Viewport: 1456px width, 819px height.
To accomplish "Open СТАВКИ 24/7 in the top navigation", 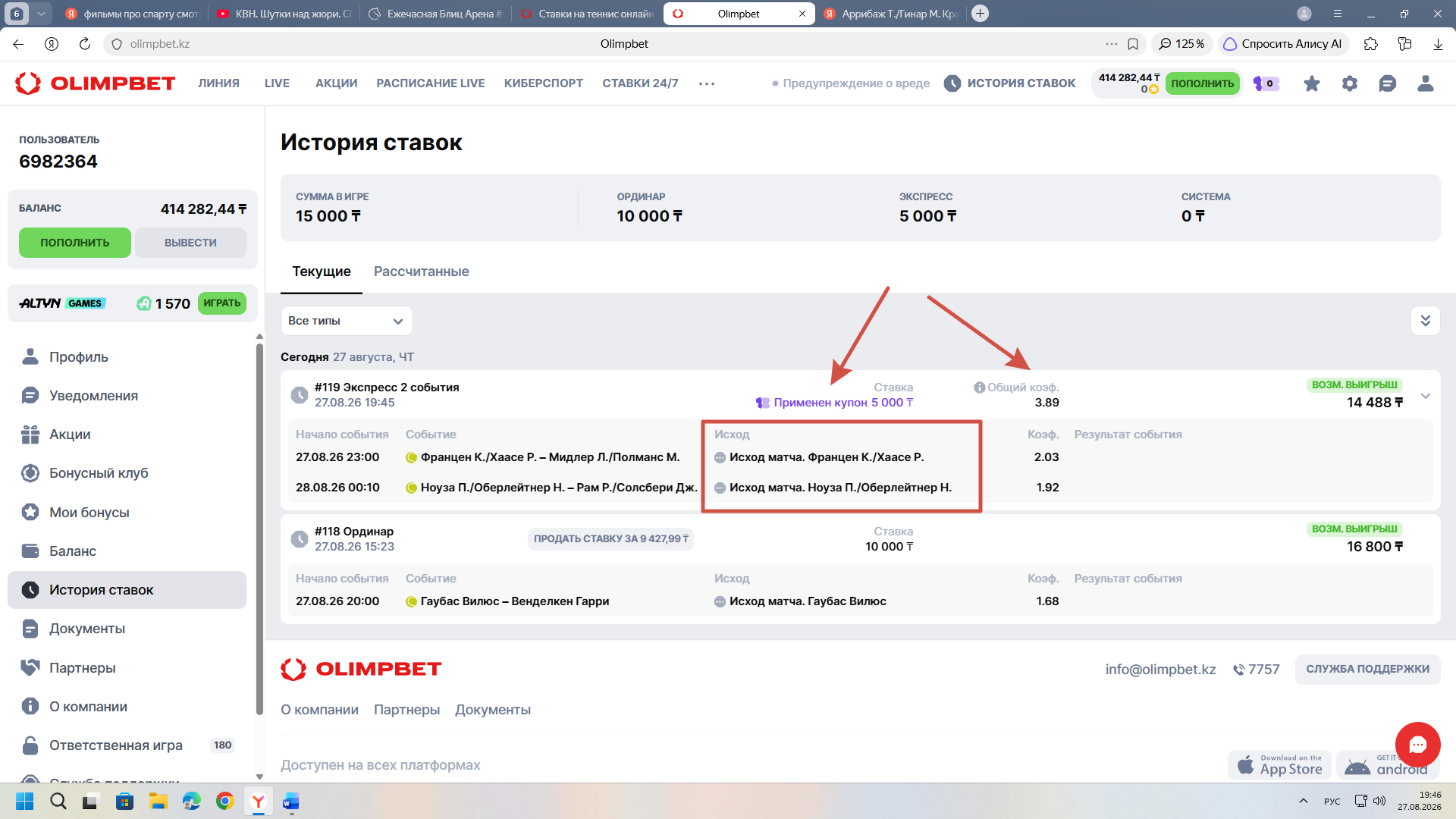I will 641,83.
